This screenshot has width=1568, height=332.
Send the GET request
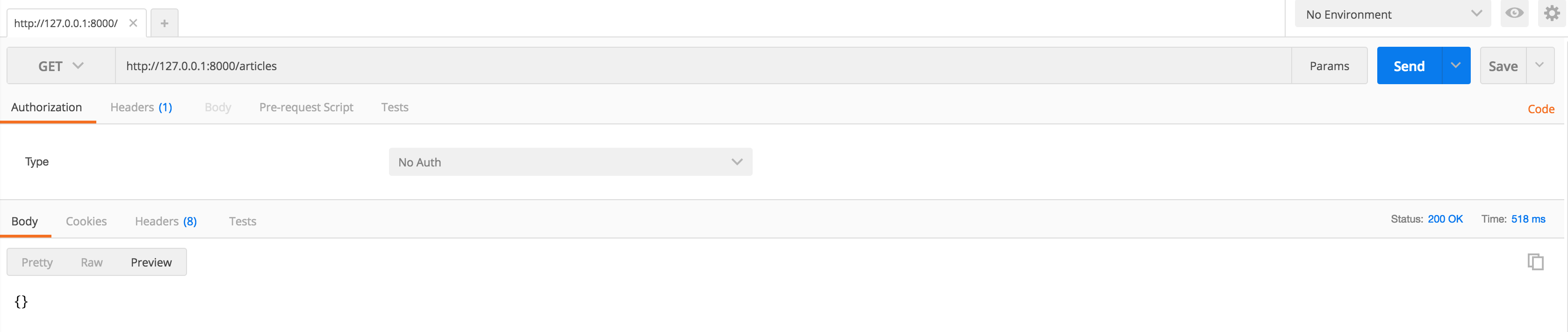(x=1409, y=66)
